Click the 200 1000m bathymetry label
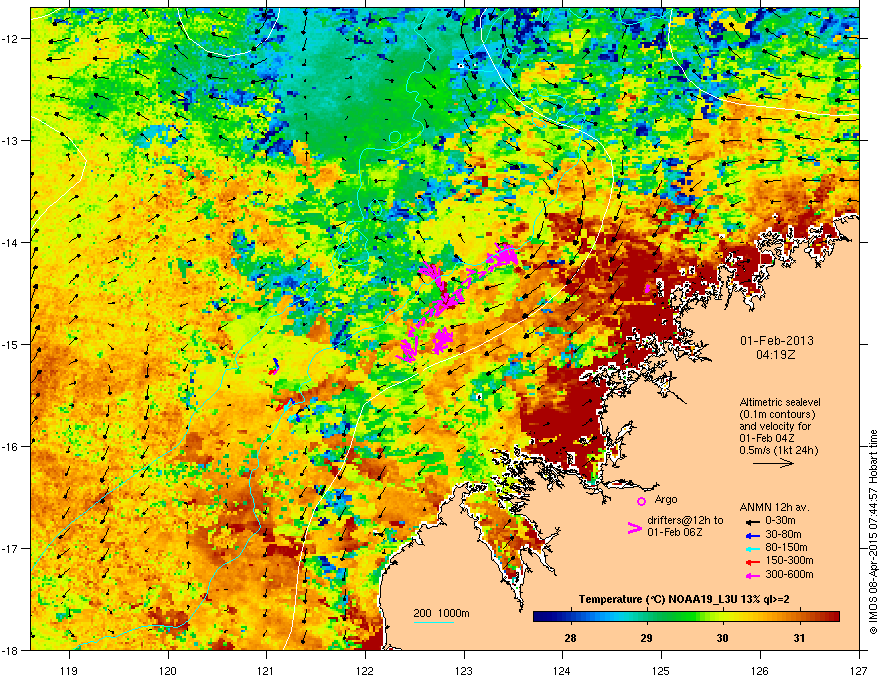 tap(441, 613)
